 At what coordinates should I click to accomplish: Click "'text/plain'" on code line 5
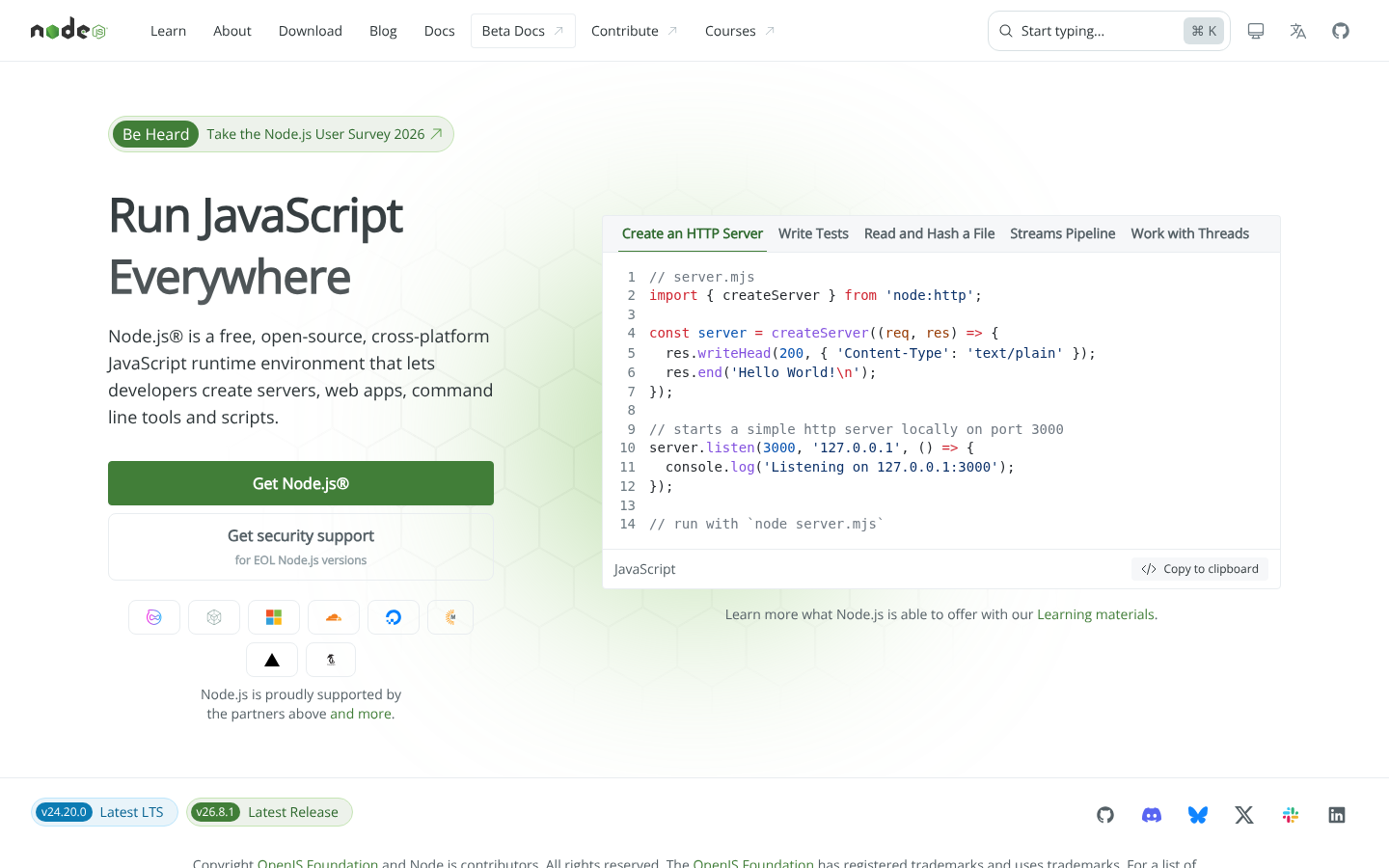[1015, 353]
